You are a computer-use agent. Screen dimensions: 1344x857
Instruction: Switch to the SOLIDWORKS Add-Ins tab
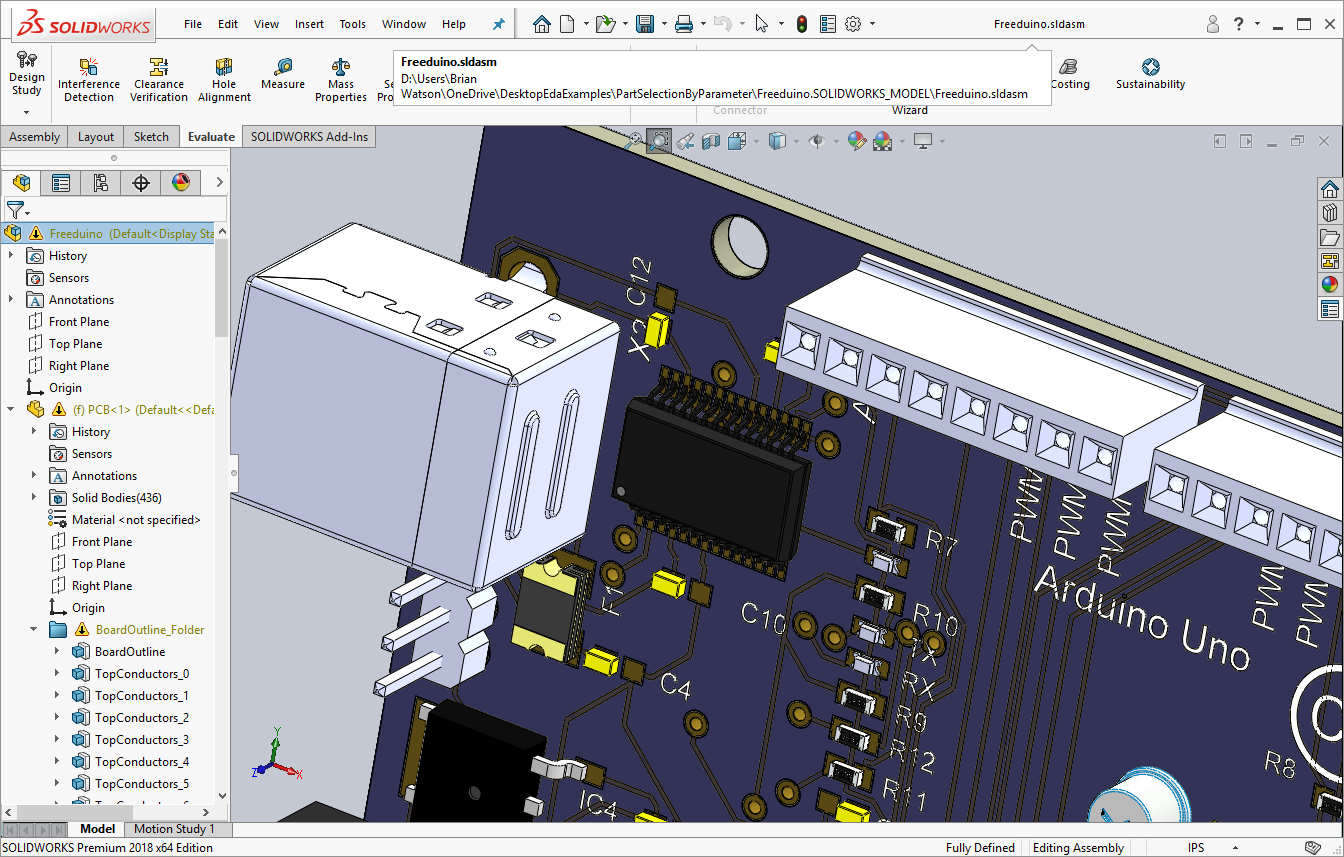click(x=309, y=137)
